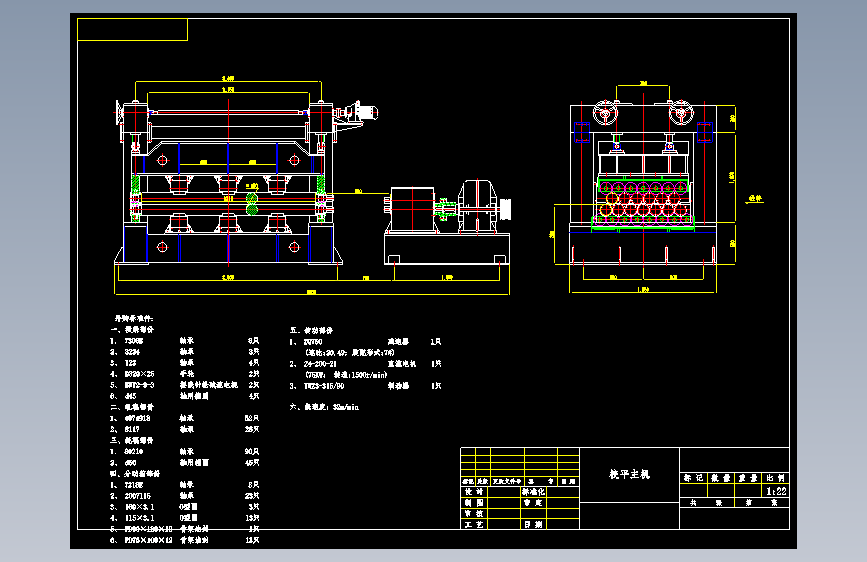This screenshot has height=562, width=867.
Task: Click the 标记 header cell above the scale
Action: click(693, 478)
